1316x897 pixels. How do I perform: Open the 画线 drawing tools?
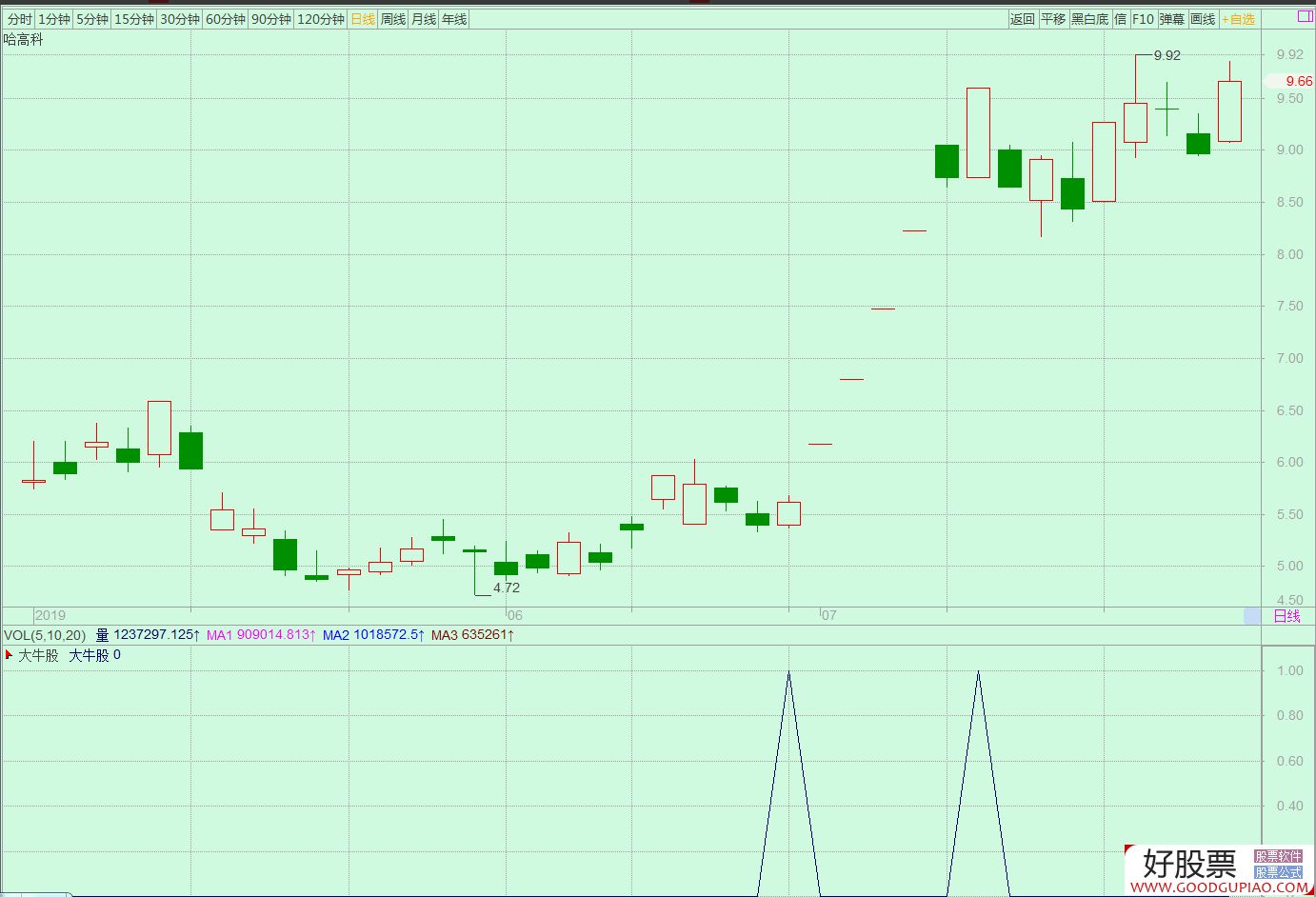[1203, 19]
